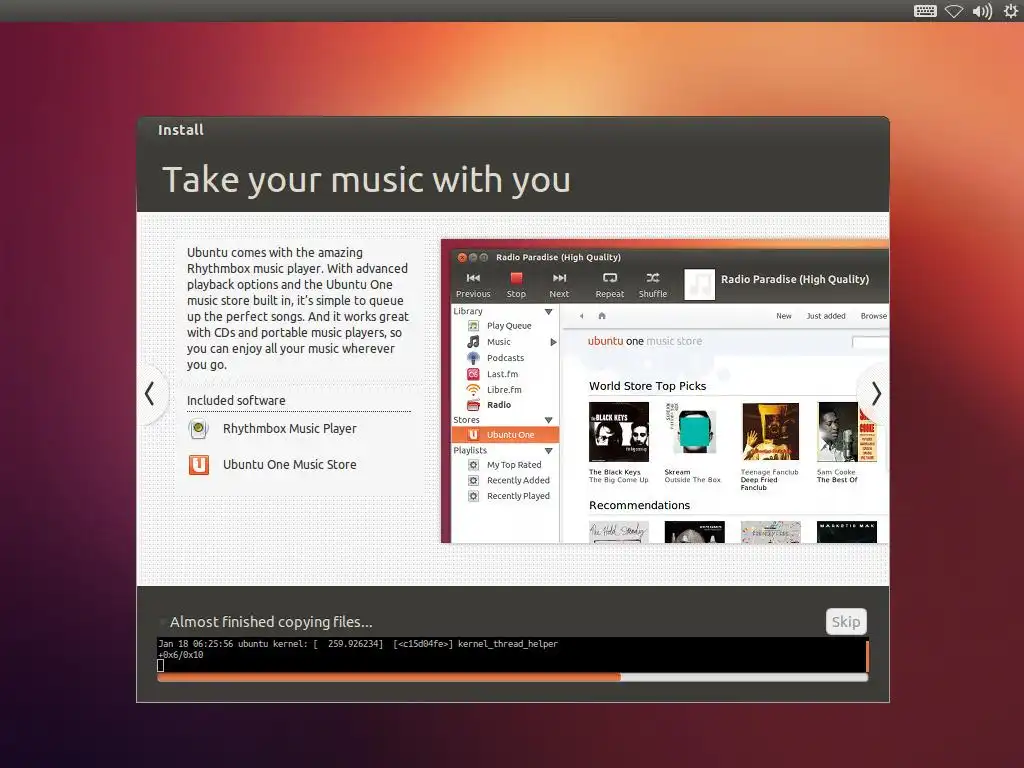The width and height of the screenshot is (1024, 768).
Task: Advance to the next slideshow slide
Action: [x=876, y=394]
